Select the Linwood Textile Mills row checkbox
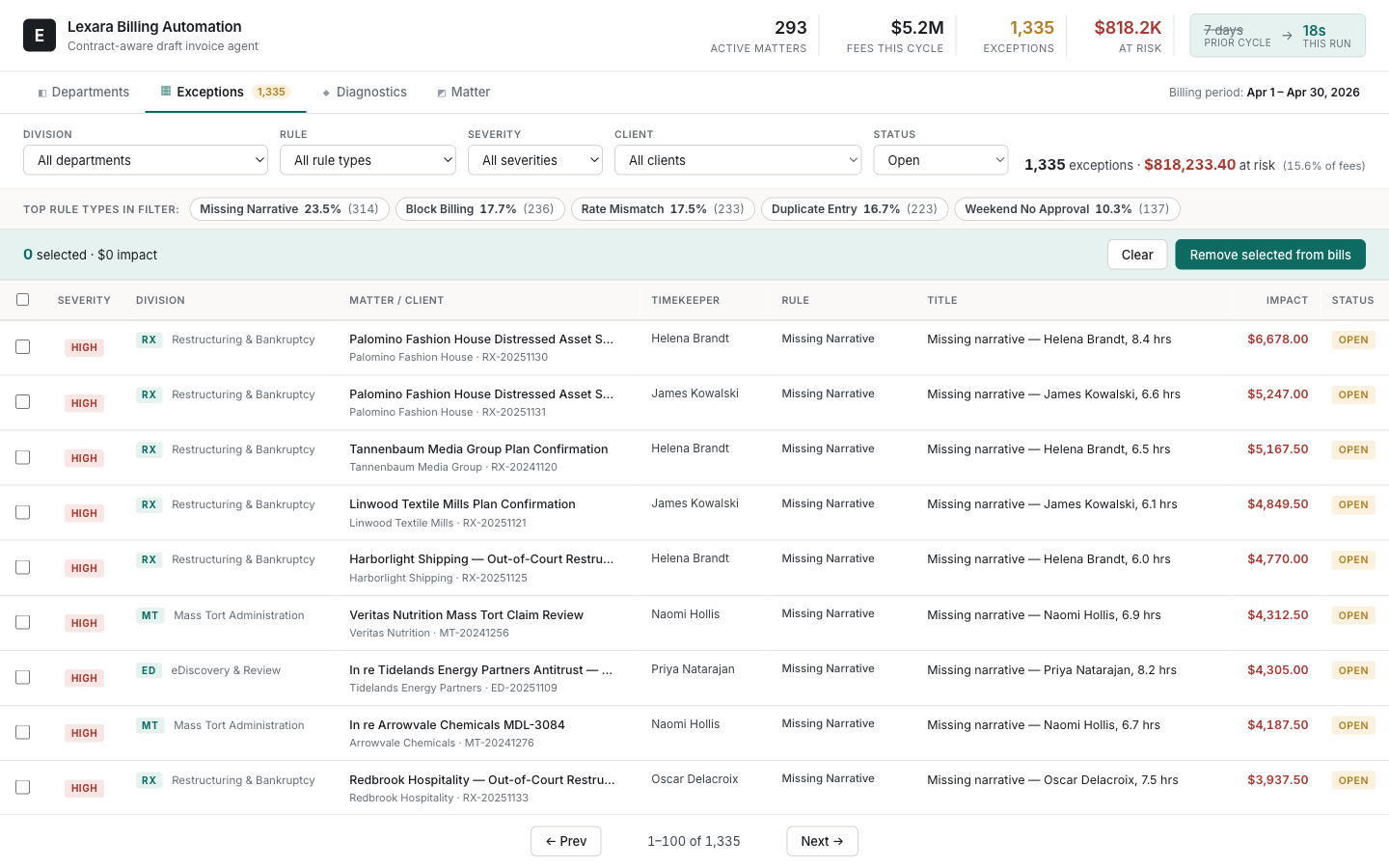1389x868 pixels. point(23,512)
